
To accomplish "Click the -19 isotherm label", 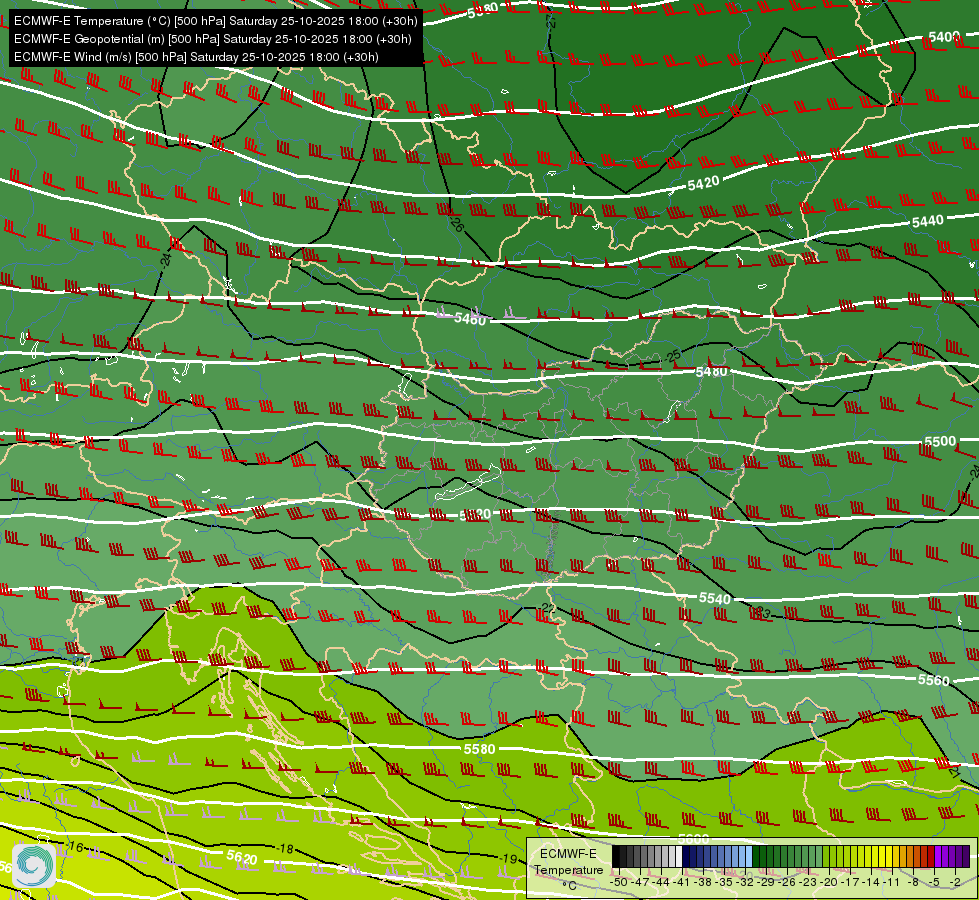I will pyautogui.click(x=508, y=859).
